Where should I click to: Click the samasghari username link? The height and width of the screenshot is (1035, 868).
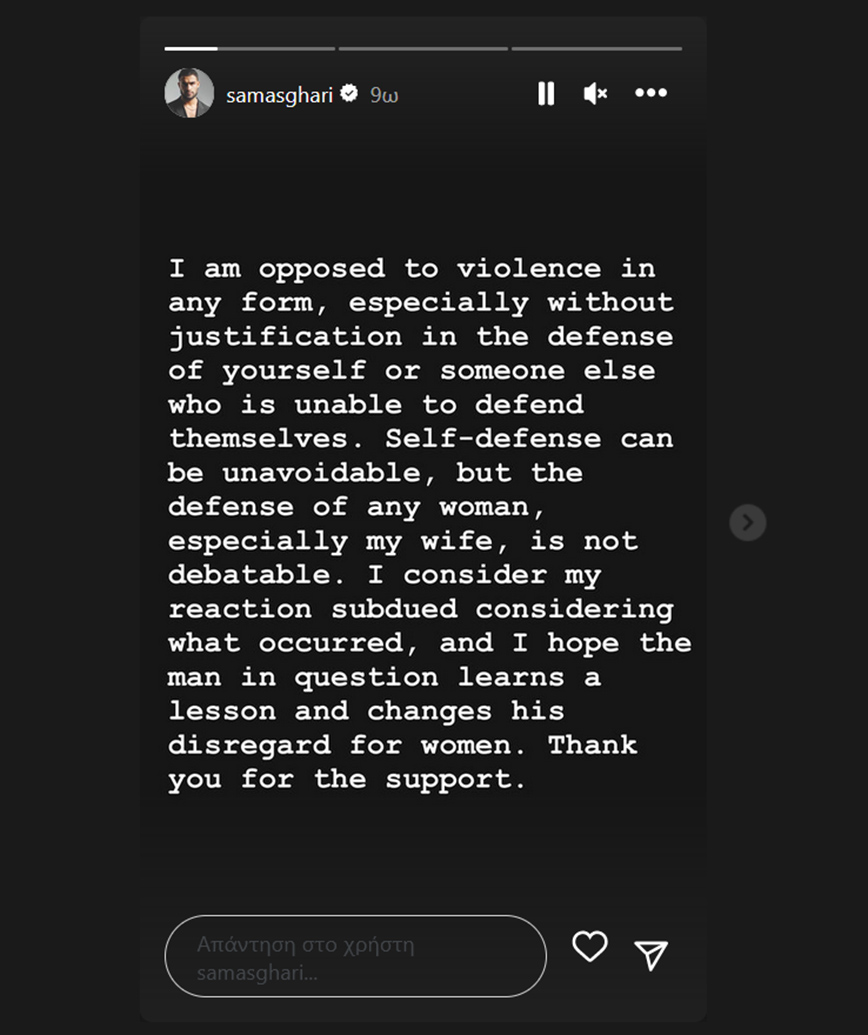point(281,95)
